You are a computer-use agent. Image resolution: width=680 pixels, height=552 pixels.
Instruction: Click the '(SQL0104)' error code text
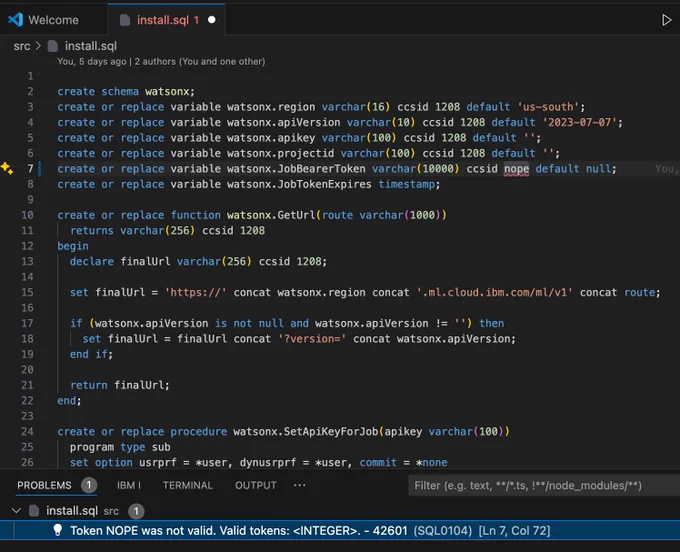(442, 531)
